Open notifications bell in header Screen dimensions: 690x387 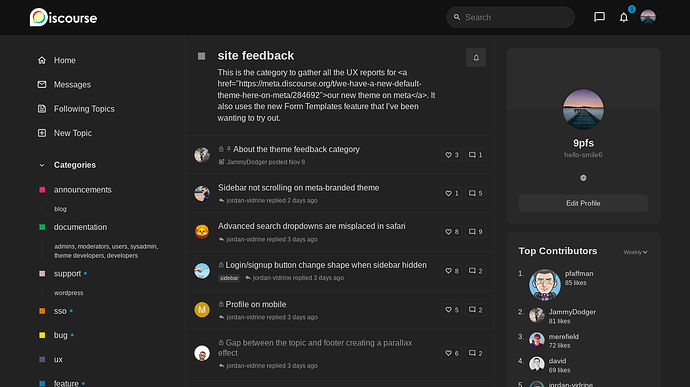tap(624, 17)
